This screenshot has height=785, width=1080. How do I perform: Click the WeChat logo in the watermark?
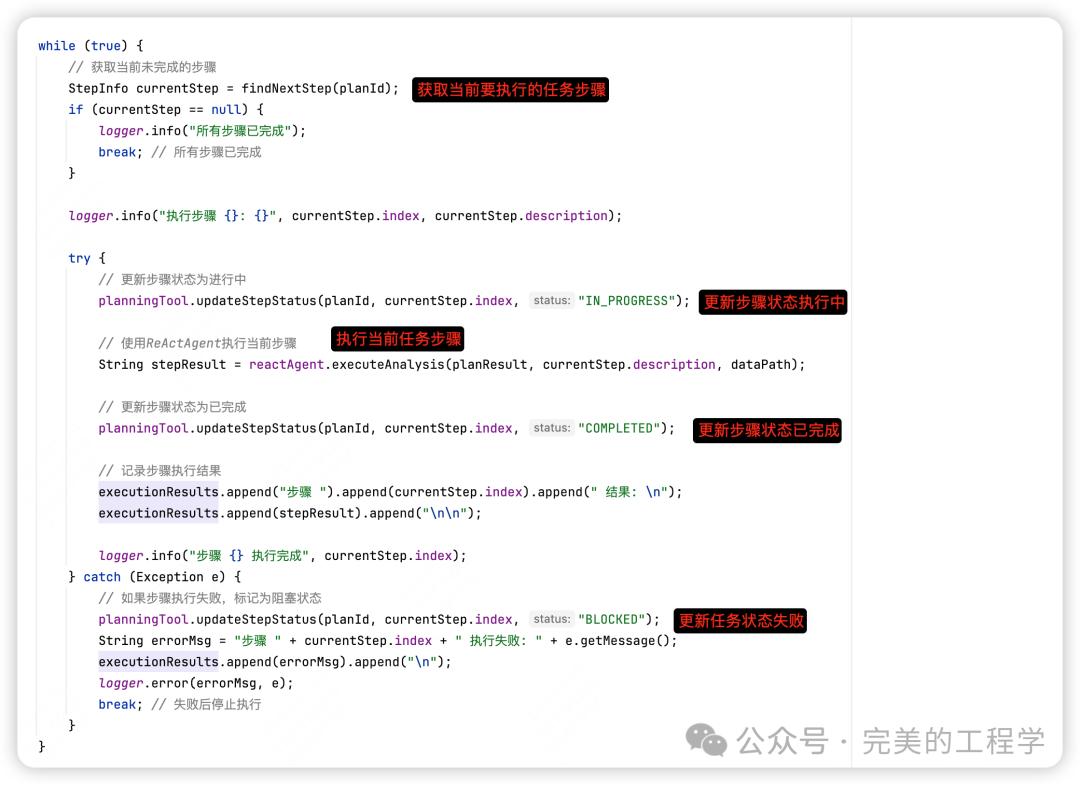tap(706, 740)
